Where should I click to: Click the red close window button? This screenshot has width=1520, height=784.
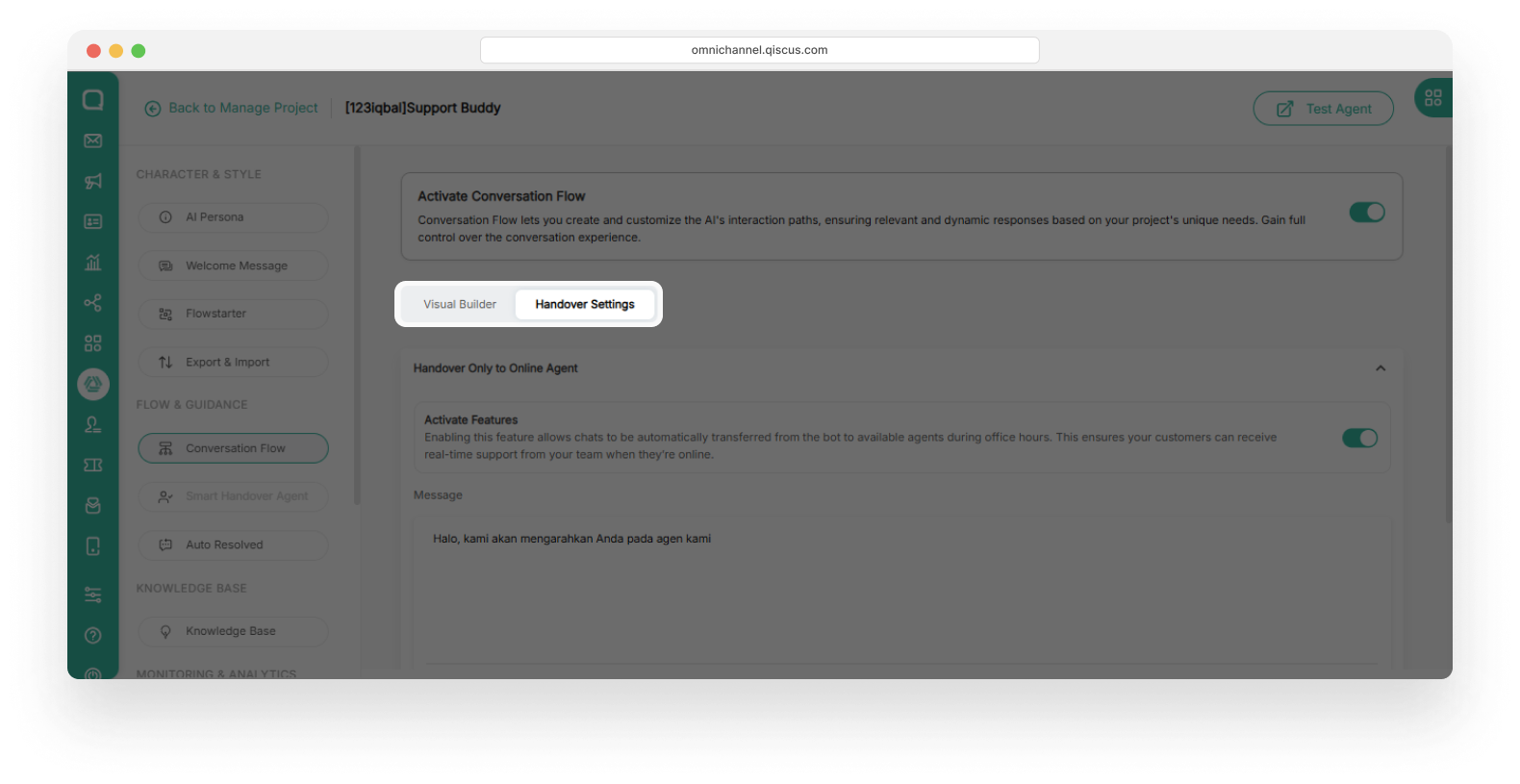pos(93,51)
